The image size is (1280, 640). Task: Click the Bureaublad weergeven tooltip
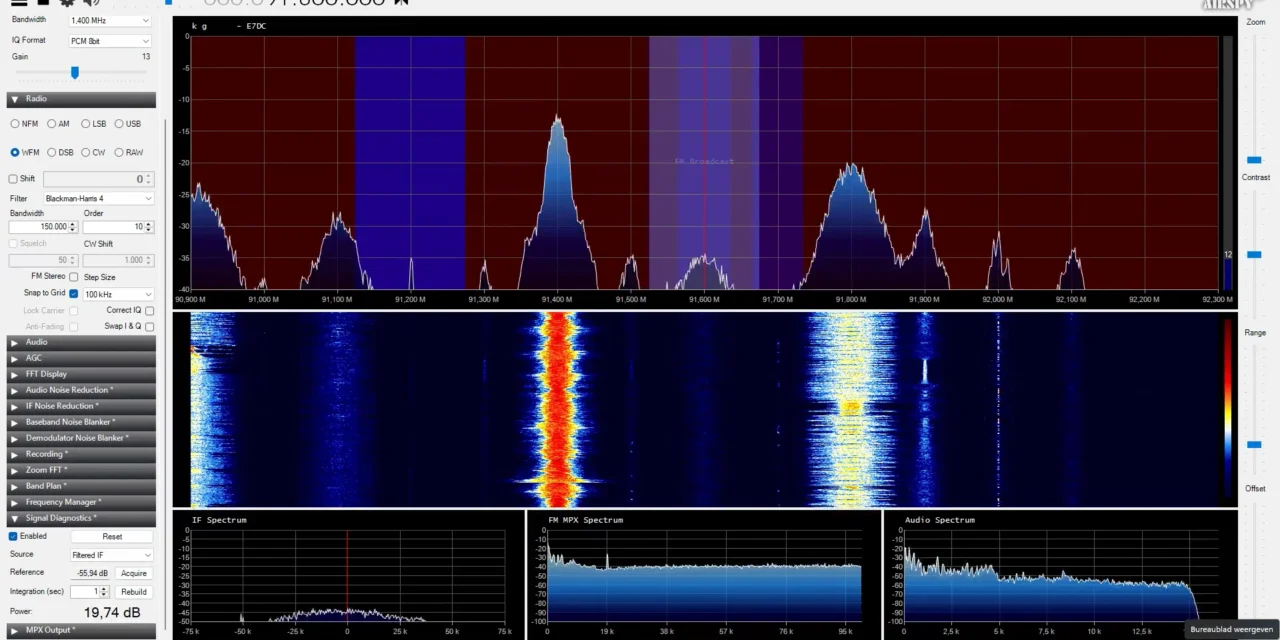click(1231, 629)
